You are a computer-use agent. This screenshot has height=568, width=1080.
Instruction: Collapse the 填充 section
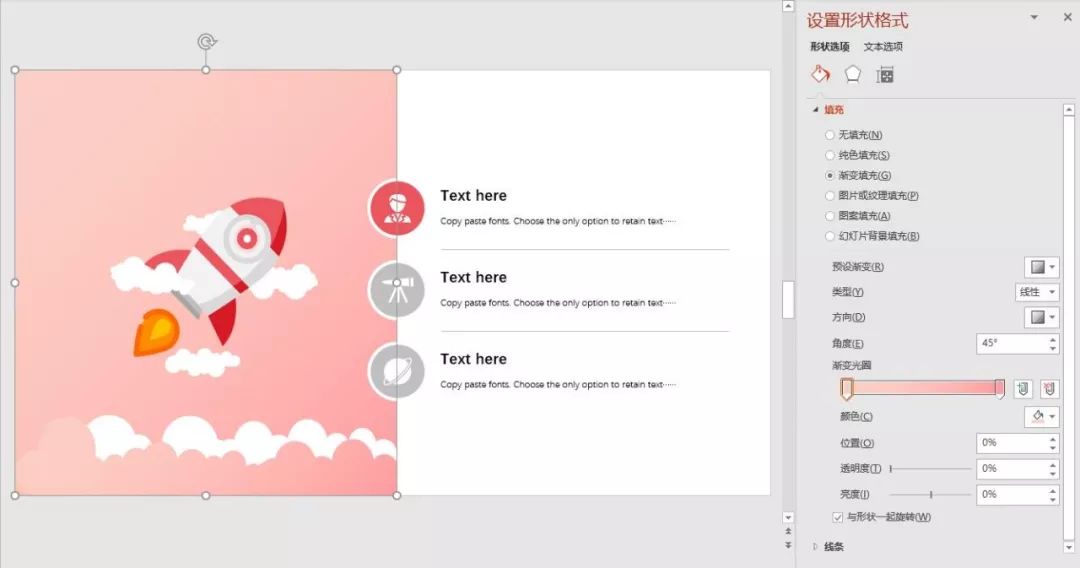click(816, 109)
